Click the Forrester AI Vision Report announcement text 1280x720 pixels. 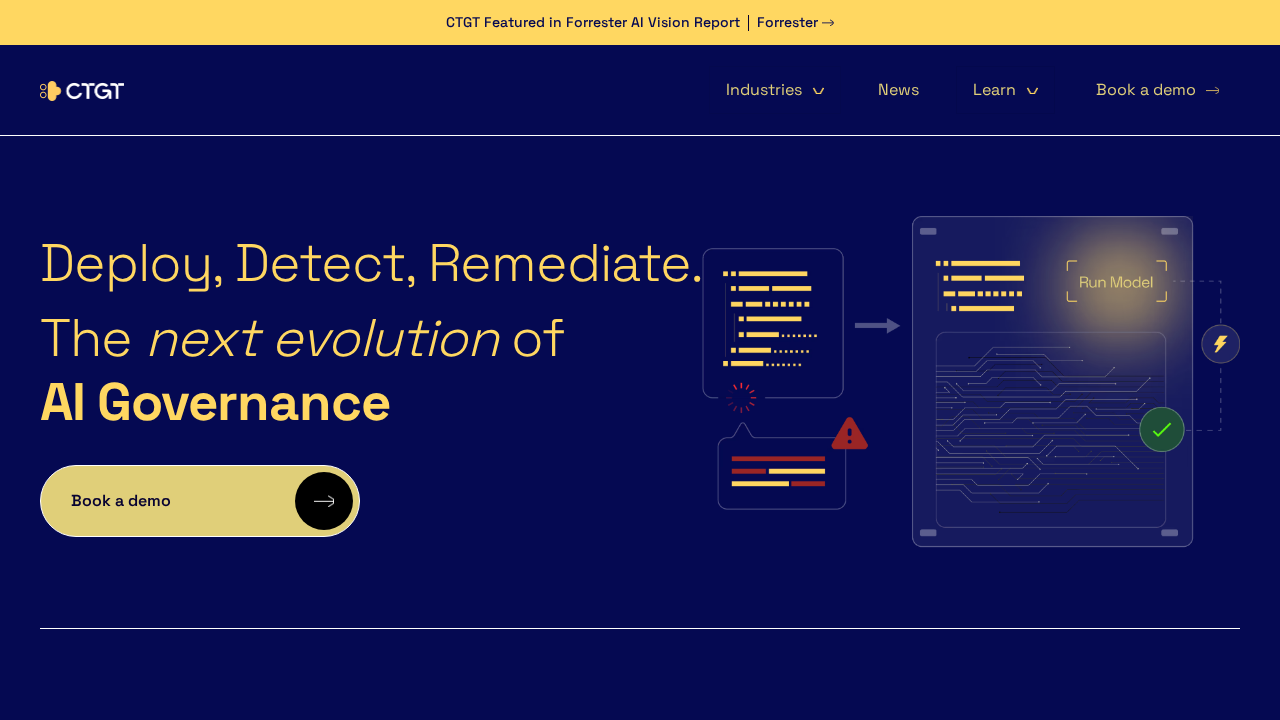[x=592, y=23]
